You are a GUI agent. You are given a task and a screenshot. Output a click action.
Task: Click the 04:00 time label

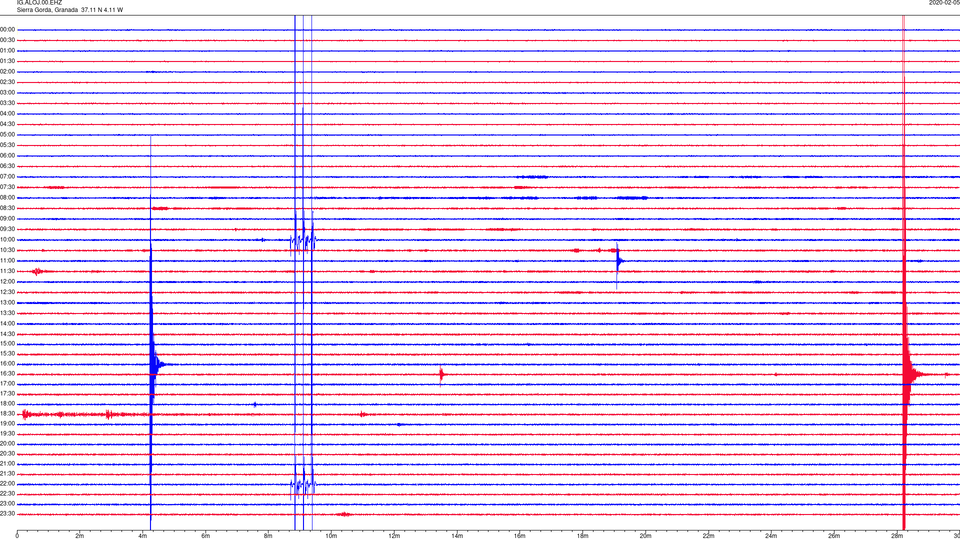point(7,113)
